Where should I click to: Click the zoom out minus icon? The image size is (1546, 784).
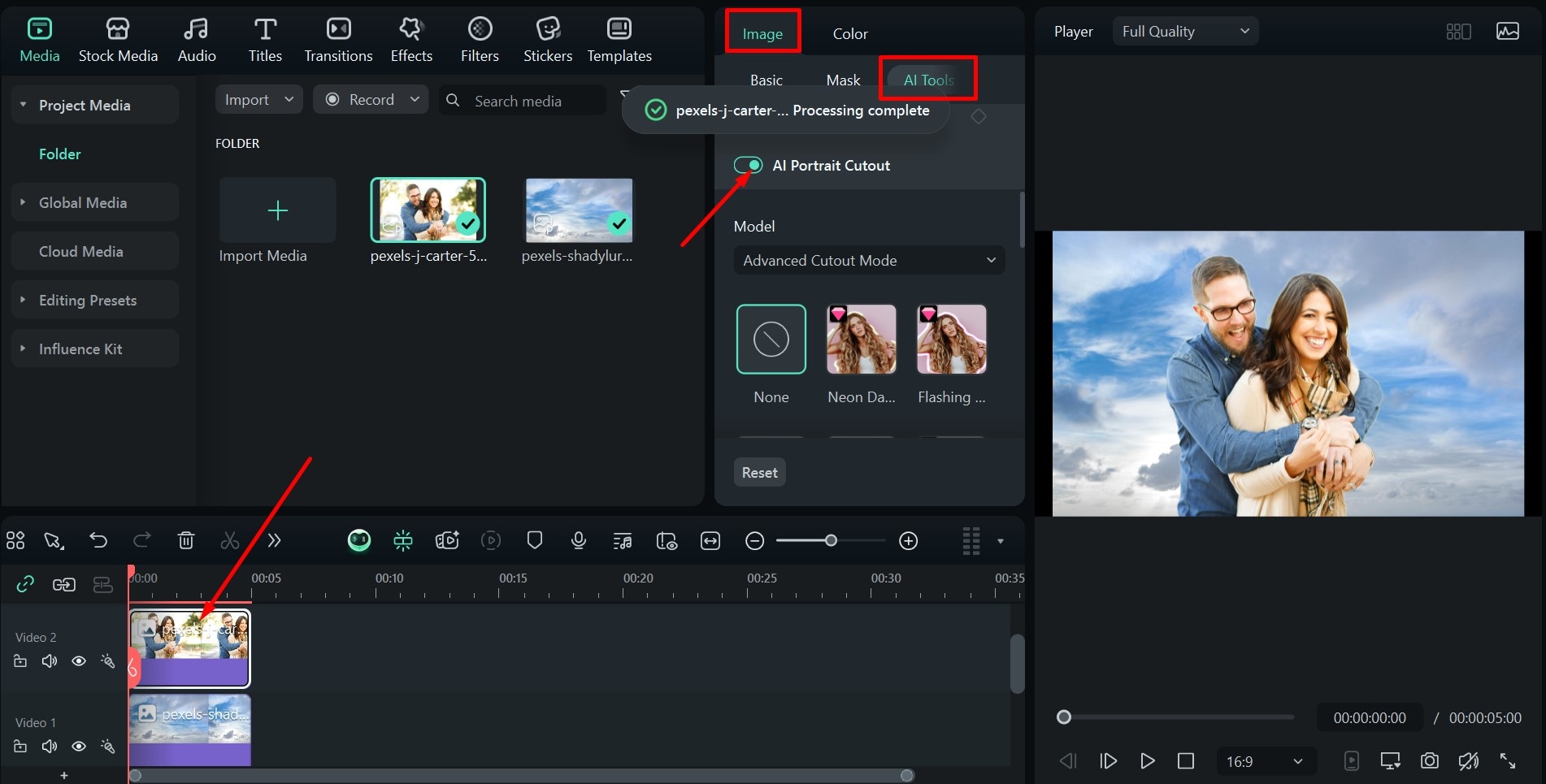[x=754, y=540]
